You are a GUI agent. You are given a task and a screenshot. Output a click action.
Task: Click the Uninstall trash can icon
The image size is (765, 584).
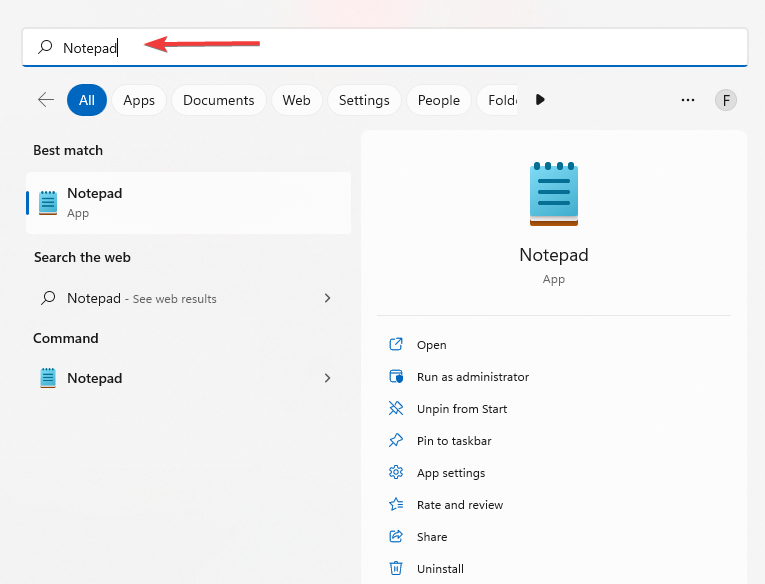pos(396,568)
